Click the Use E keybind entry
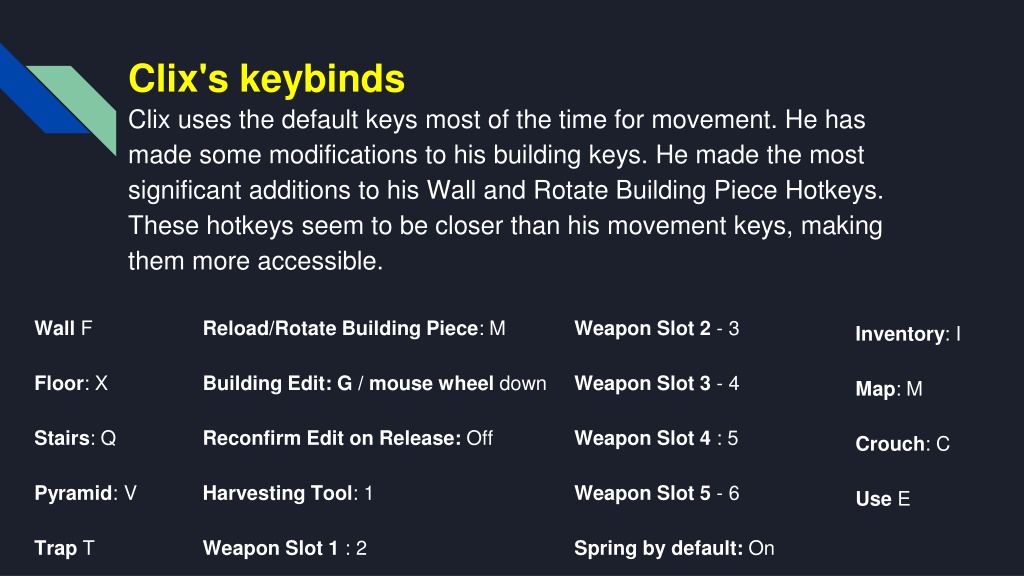The image size is (1024, 576). (x=882, y=498)
